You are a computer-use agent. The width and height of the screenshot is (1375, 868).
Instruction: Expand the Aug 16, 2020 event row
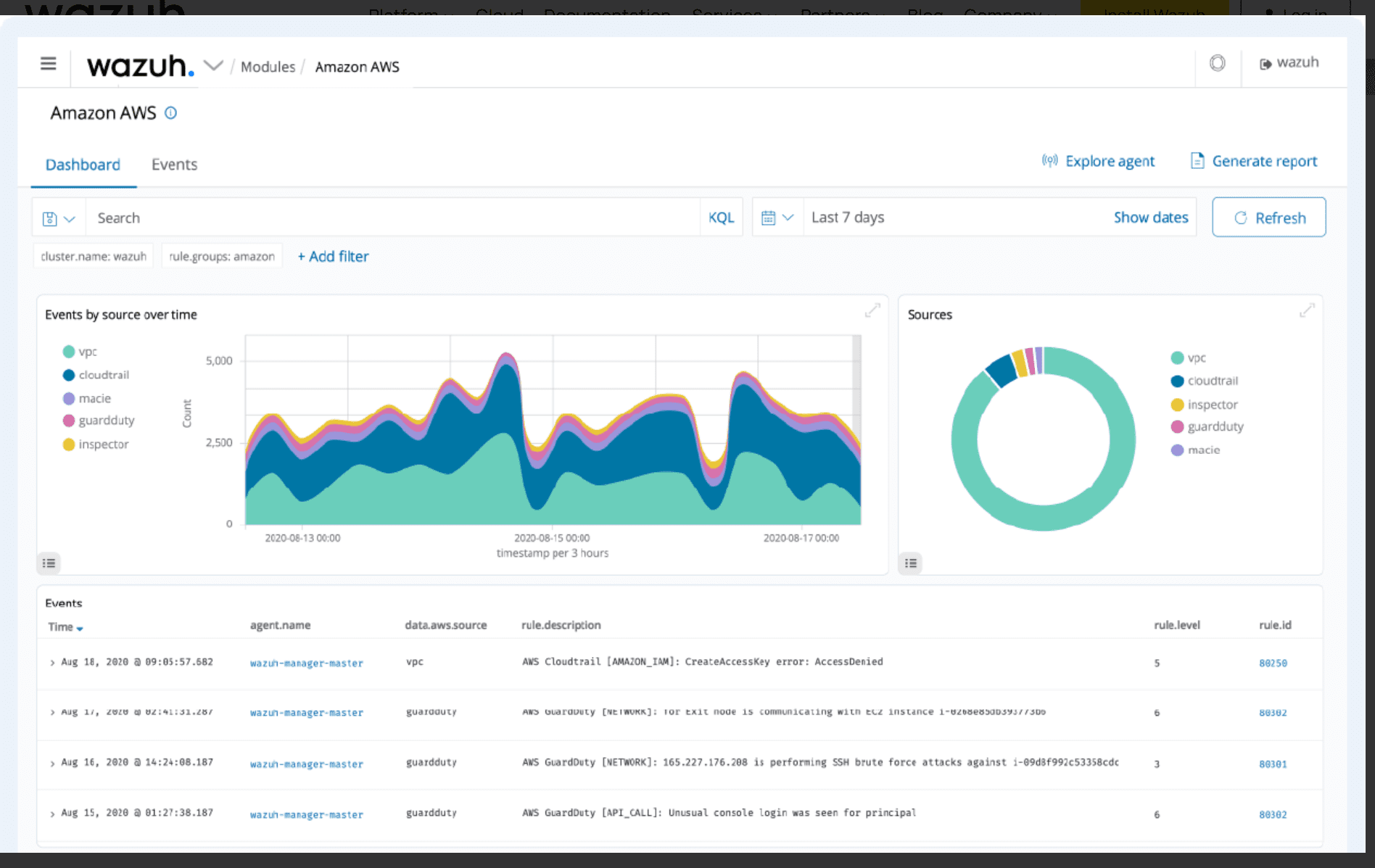[52, 764]
